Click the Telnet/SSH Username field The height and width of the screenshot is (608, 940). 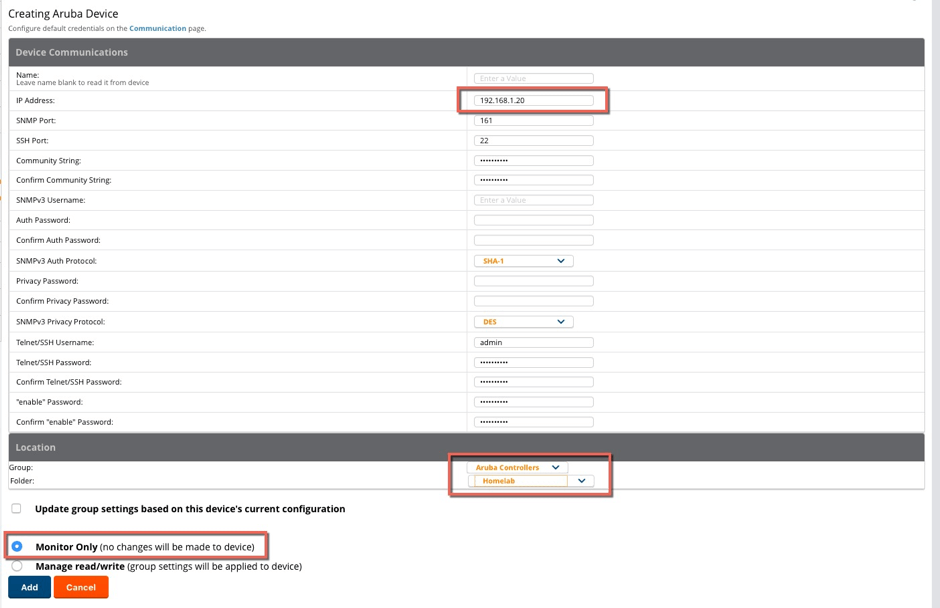tap(533, 342)
